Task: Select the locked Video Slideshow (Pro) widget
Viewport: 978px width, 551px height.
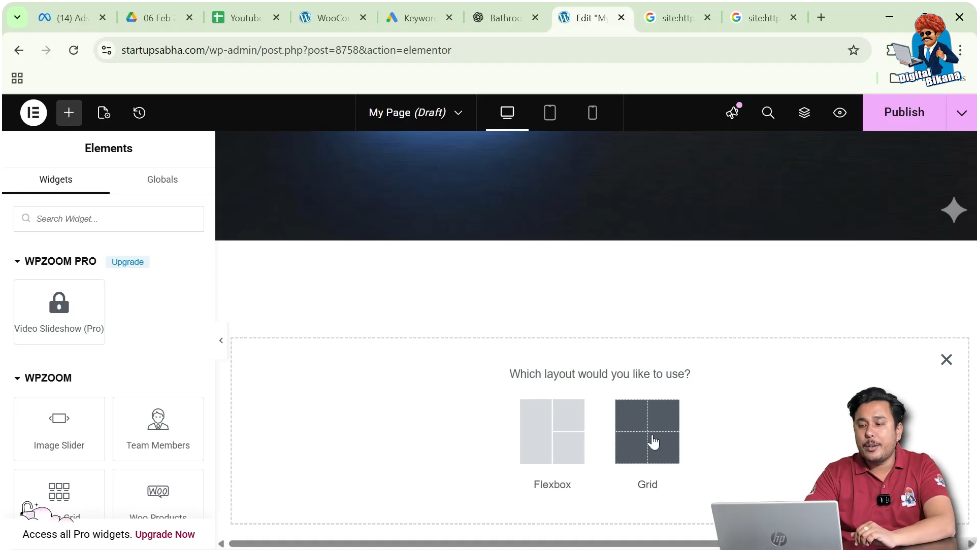Action: click(x=59, y=311)
